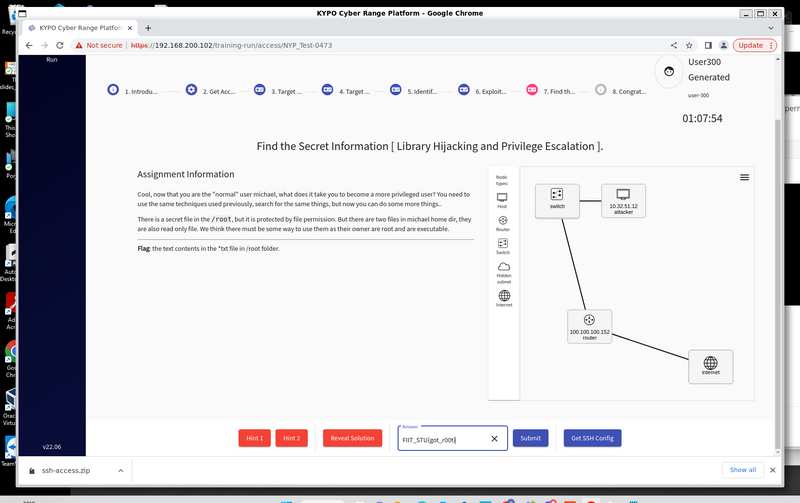Select the internet globe node

[710, 366]
